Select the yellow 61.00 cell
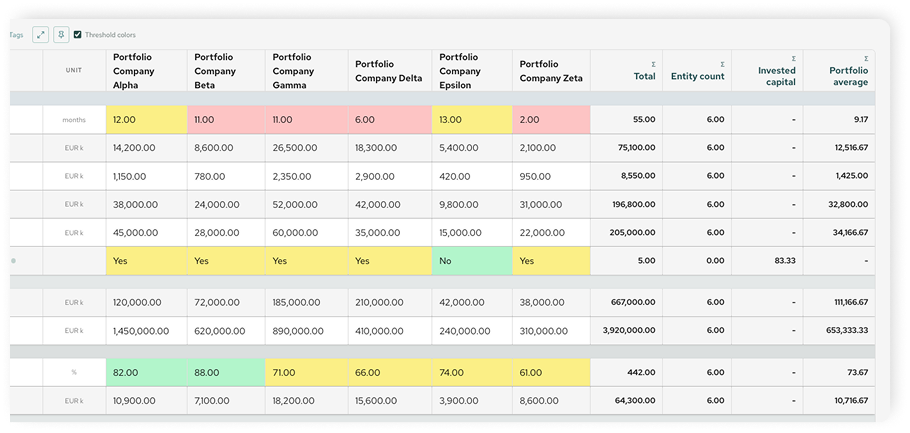The height and width of the screenshot is (433, 910). coord(551,373)
